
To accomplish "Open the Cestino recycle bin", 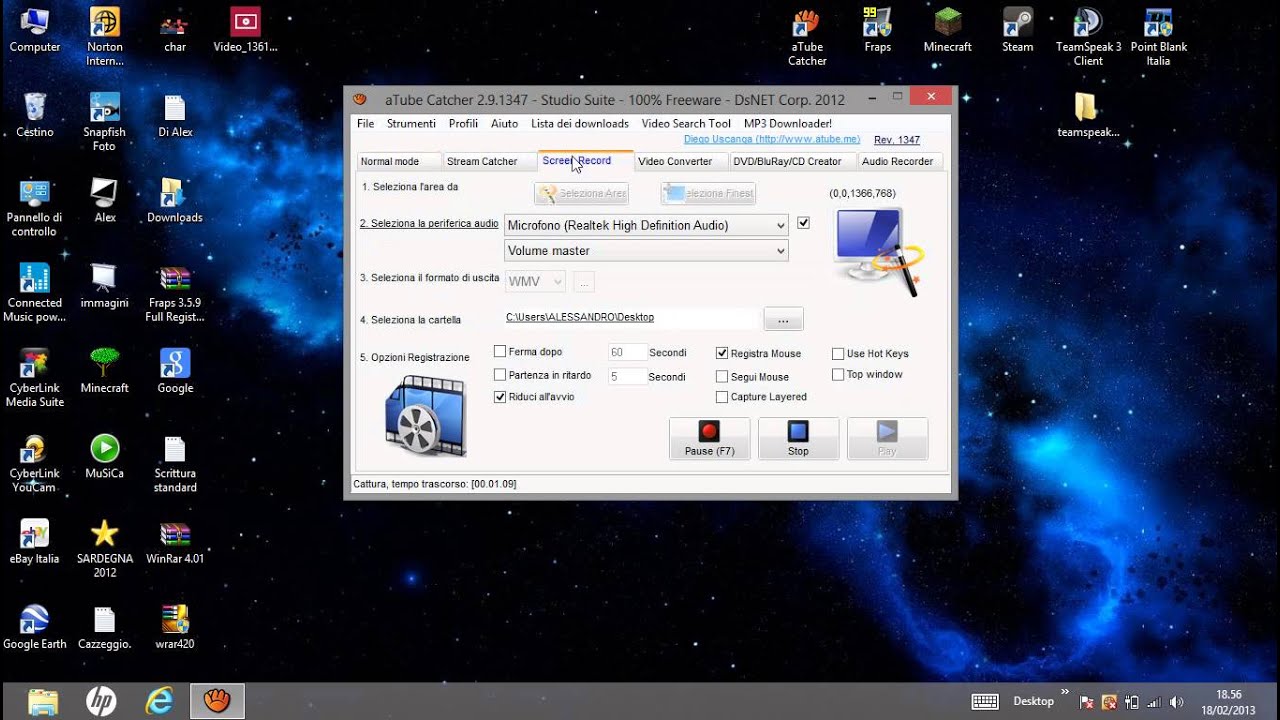I will coord(35,115).
